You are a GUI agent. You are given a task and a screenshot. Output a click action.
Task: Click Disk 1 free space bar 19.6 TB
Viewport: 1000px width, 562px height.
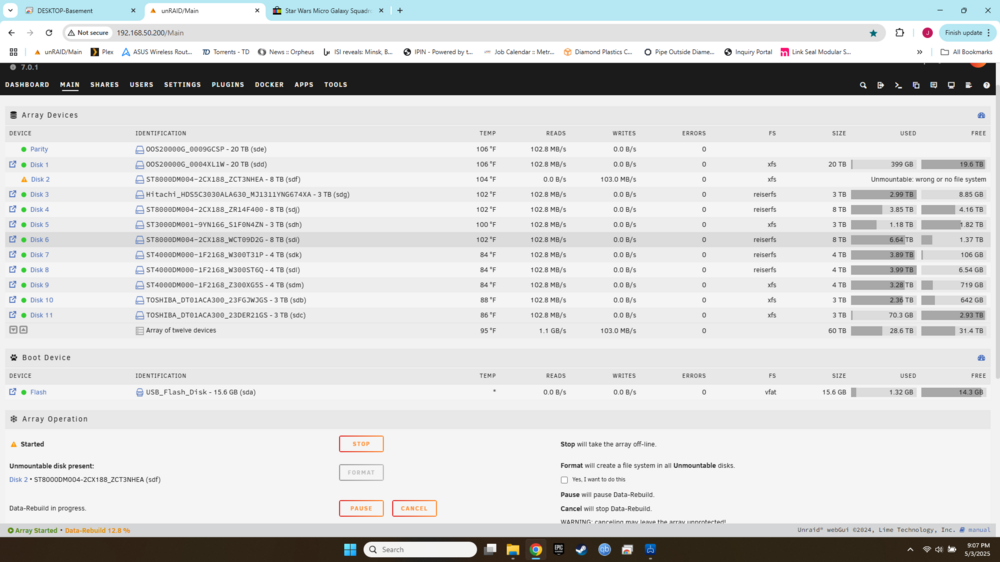pyautogui.click(x=953, y=165)
